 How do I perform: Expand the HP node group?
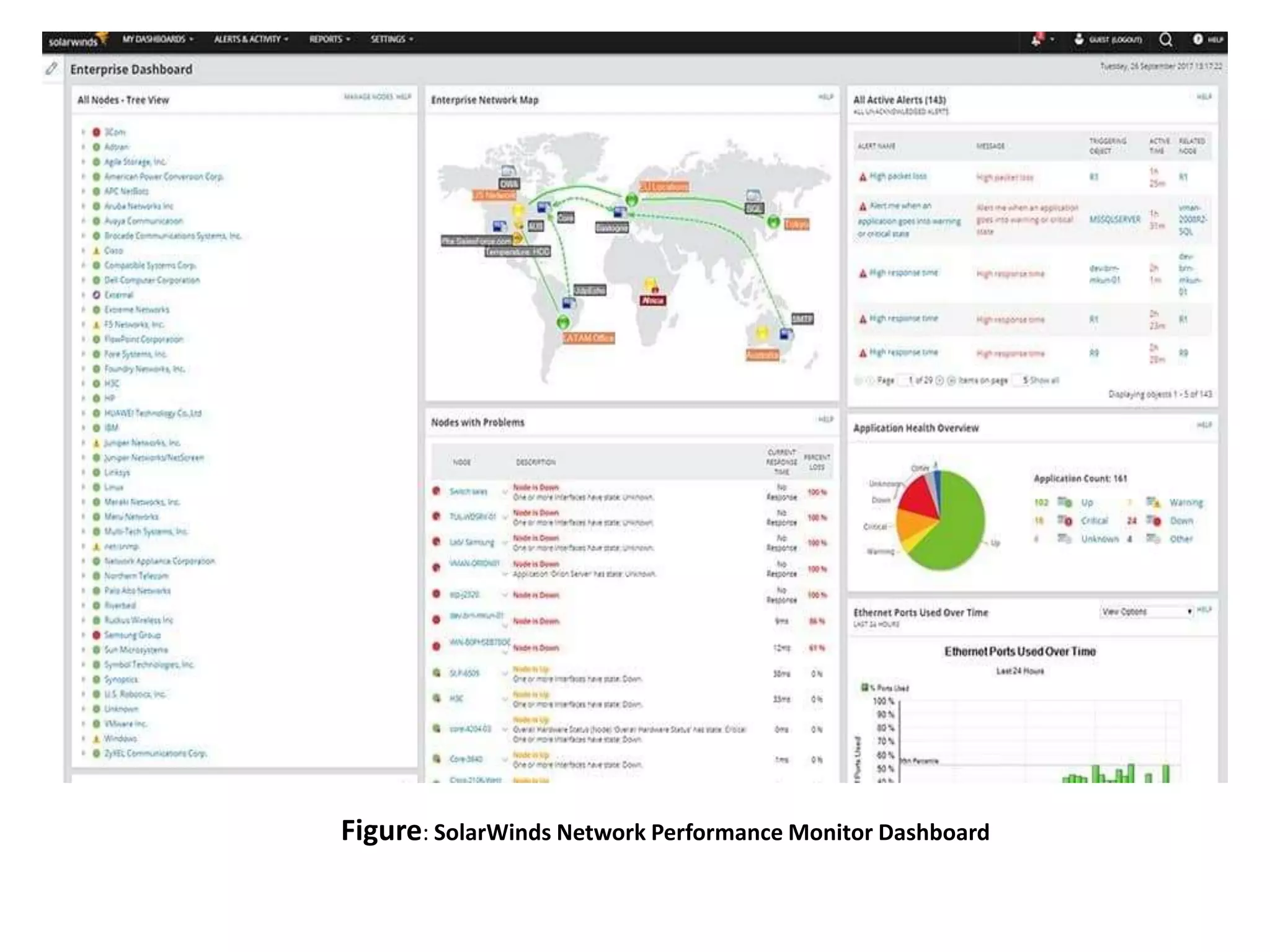83,399
